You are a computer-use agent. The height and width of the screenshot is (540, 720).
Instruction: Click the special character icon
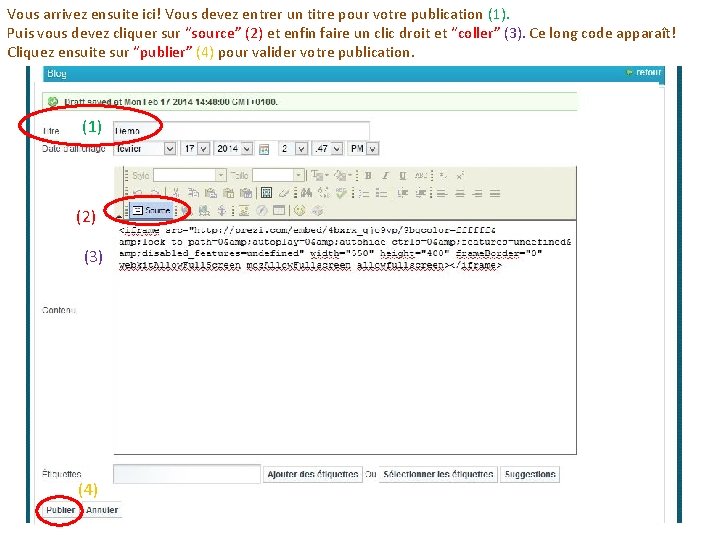click(318, 211)
